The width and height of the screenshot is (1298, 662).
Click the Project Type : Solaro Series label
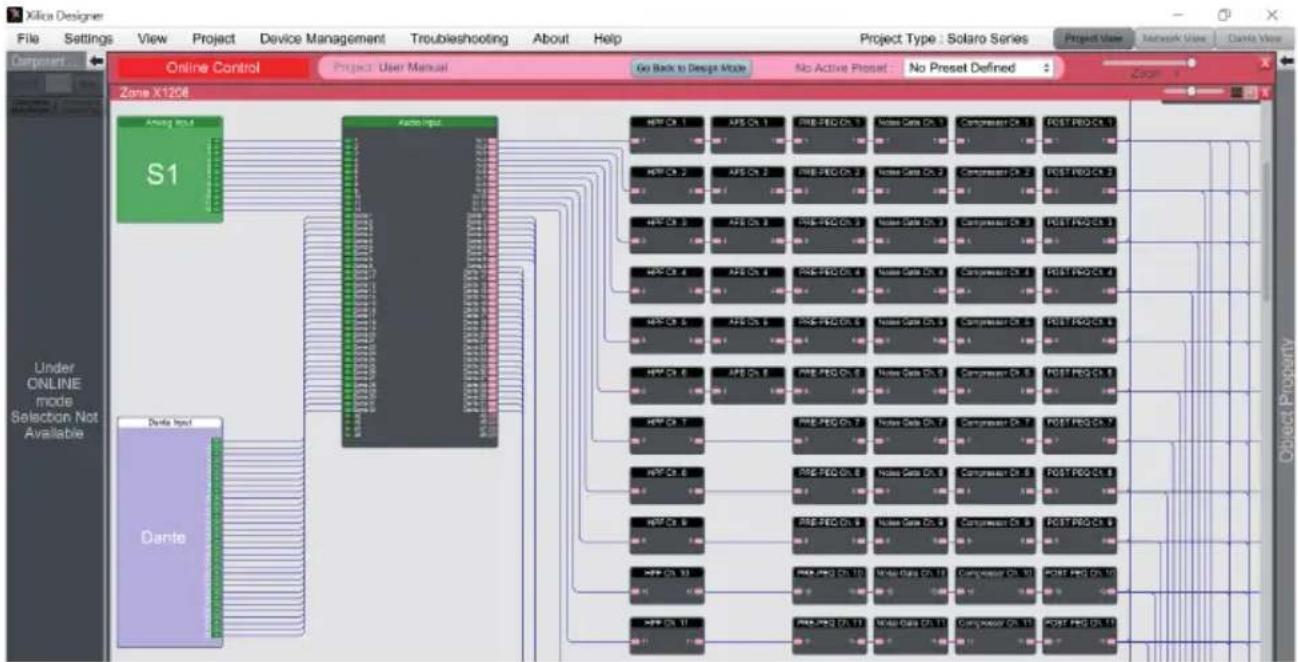[x=943, y=38]
